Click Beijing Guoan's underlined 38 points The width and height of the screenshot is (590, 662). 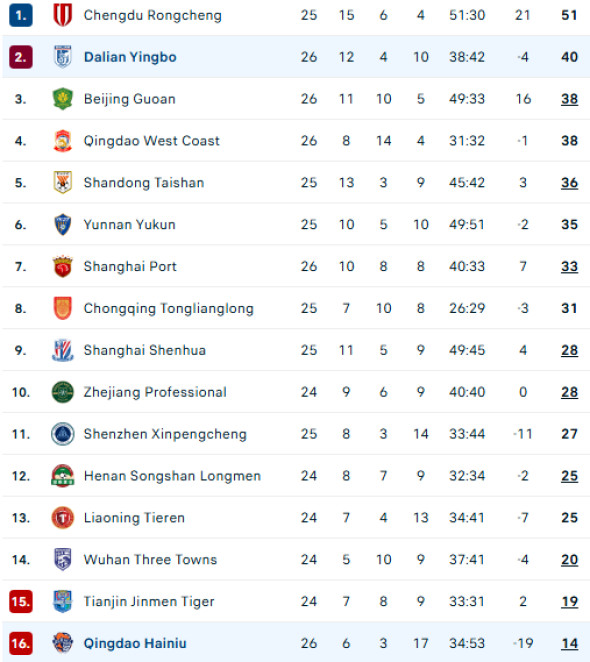point(569,99)
